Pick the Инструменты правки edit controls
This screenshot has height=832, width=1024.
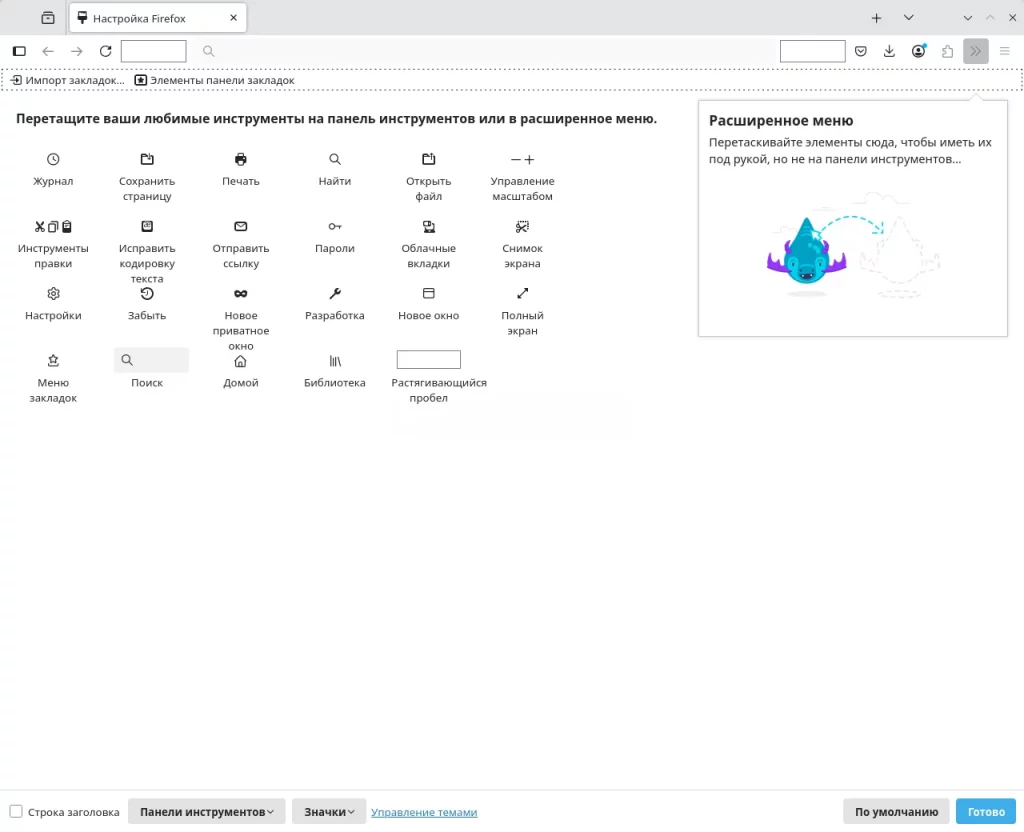point(53,227)
